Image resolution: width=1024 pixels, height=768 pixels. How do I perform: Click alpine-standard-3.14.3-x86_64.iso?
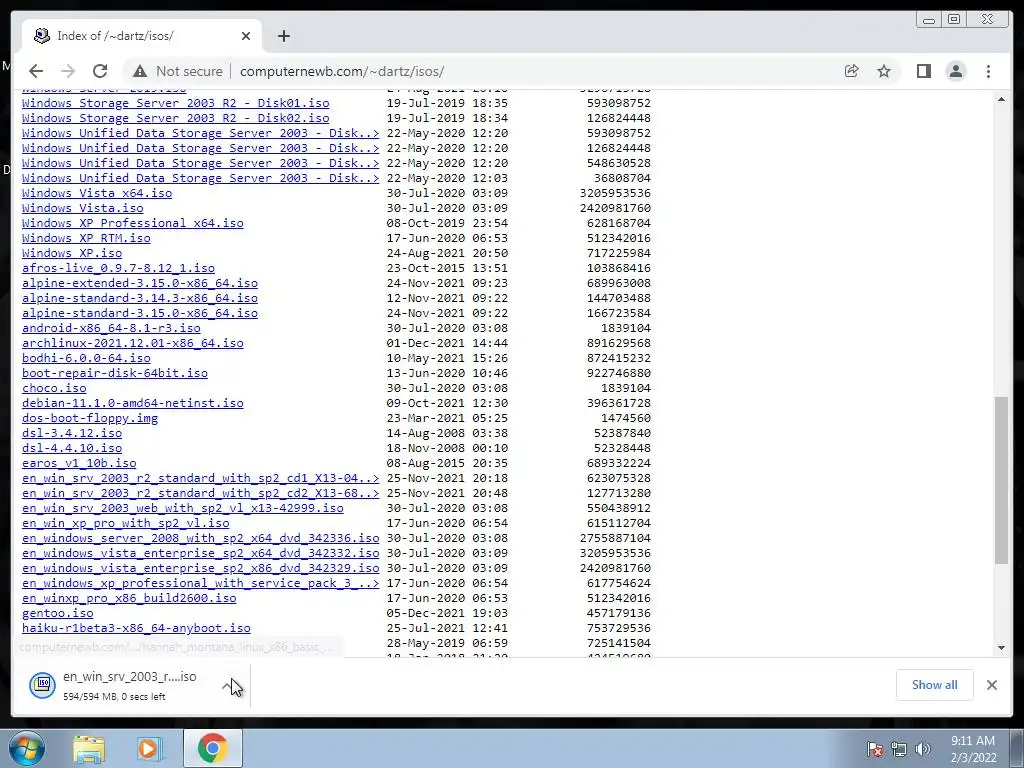[x=140, y=298]
